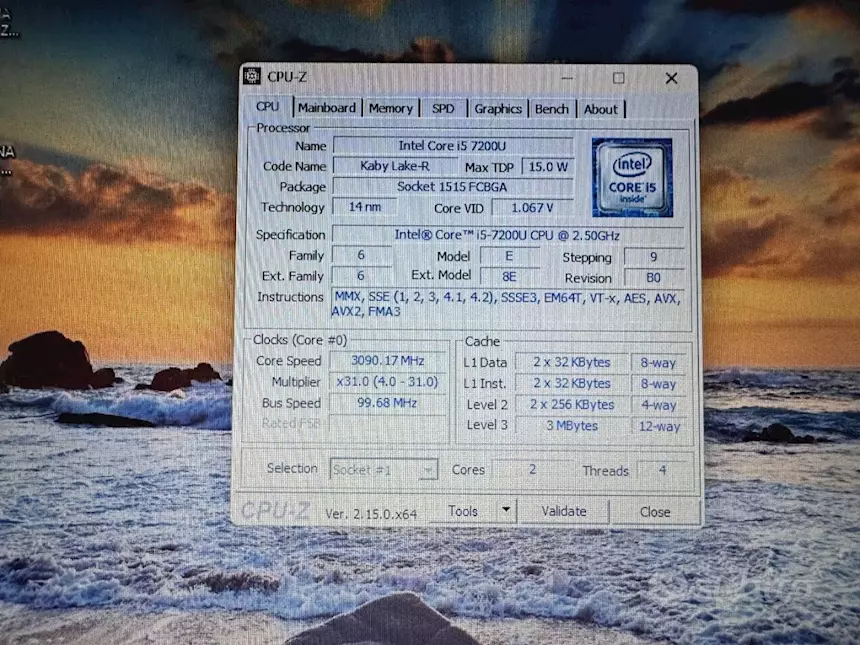Screen dimensions: 860x645
Task: Click the Level 3 12-way cell
Action: (658, 426)
